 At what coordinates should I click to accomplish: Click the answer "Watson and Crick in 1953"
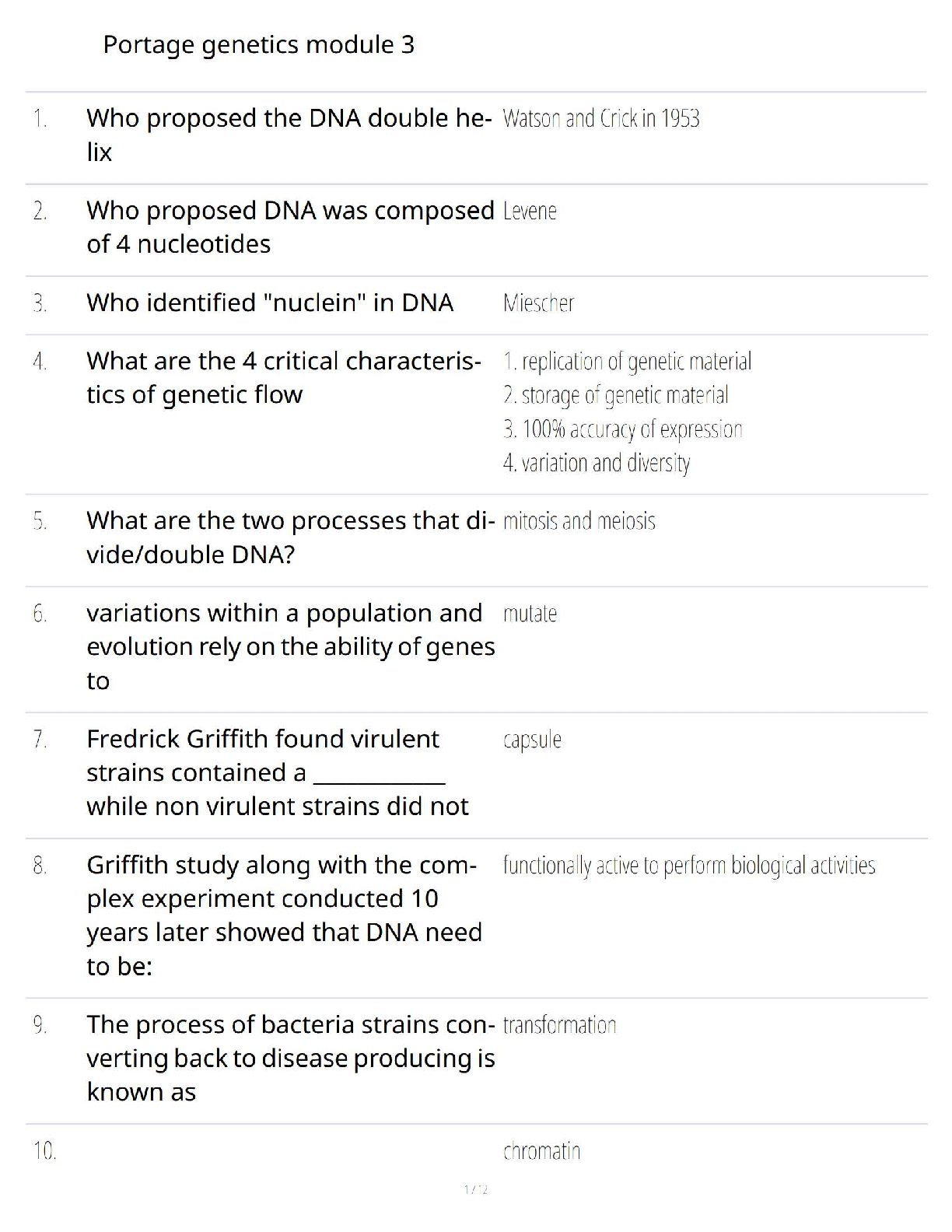coord(600,119)
